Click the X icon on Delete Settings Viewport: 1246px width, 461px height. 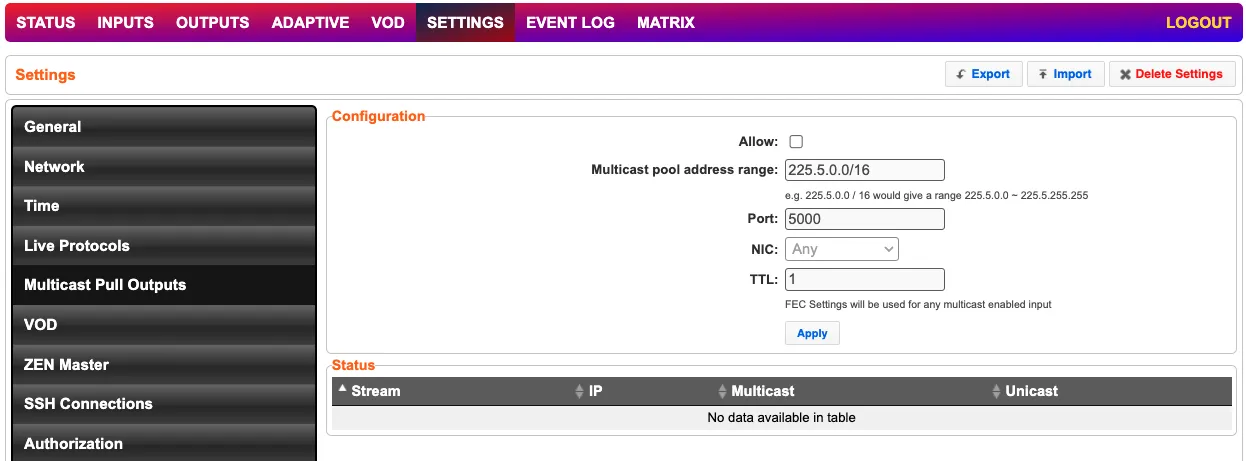pyautogui.click(x=1126, y=74)
